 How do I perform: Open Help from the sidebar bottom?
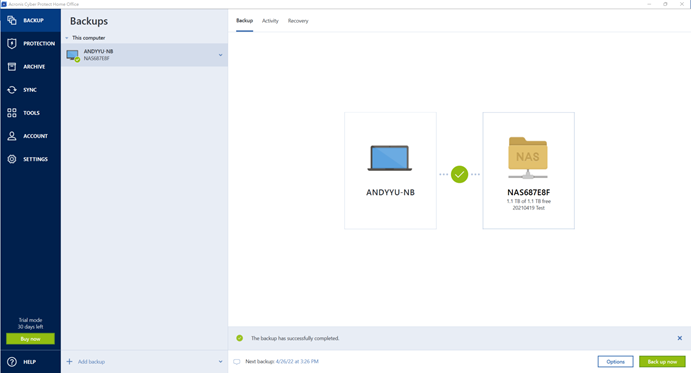click(x=30, y=362)
